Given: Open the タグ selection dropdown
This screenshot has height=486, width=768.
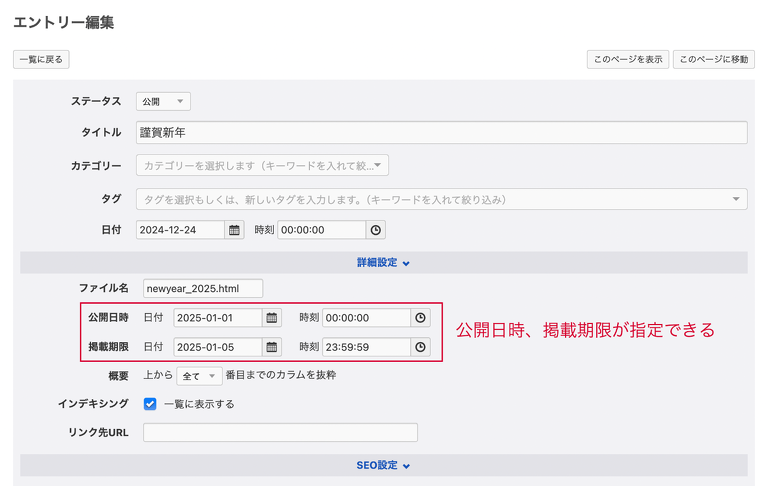Looking at the screenshot, I should pyautogui.click(x=441, y=199).
